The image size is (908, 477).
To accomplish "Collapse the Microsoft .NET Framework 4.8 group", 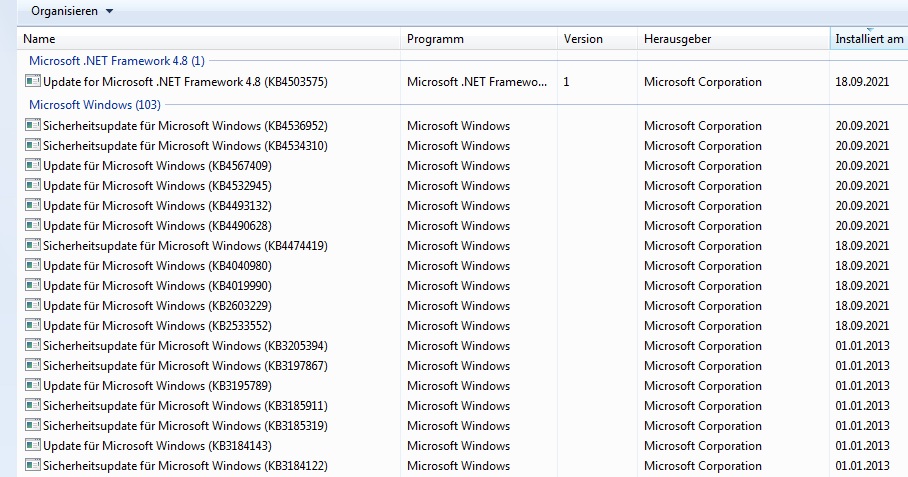I will pyautogui.click(x=116, y=61).
